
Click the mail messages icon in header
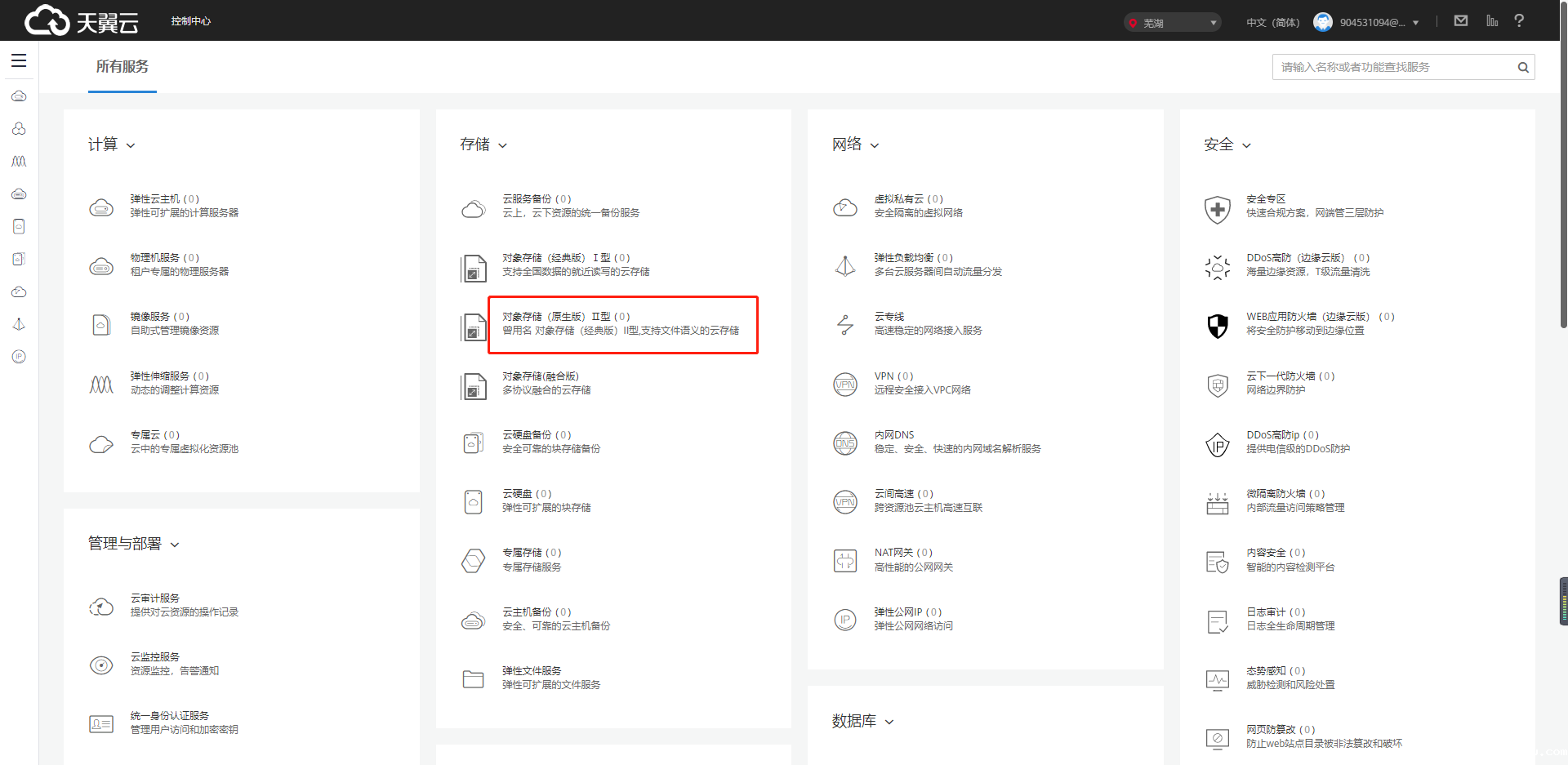click(x=1461, y=21)
